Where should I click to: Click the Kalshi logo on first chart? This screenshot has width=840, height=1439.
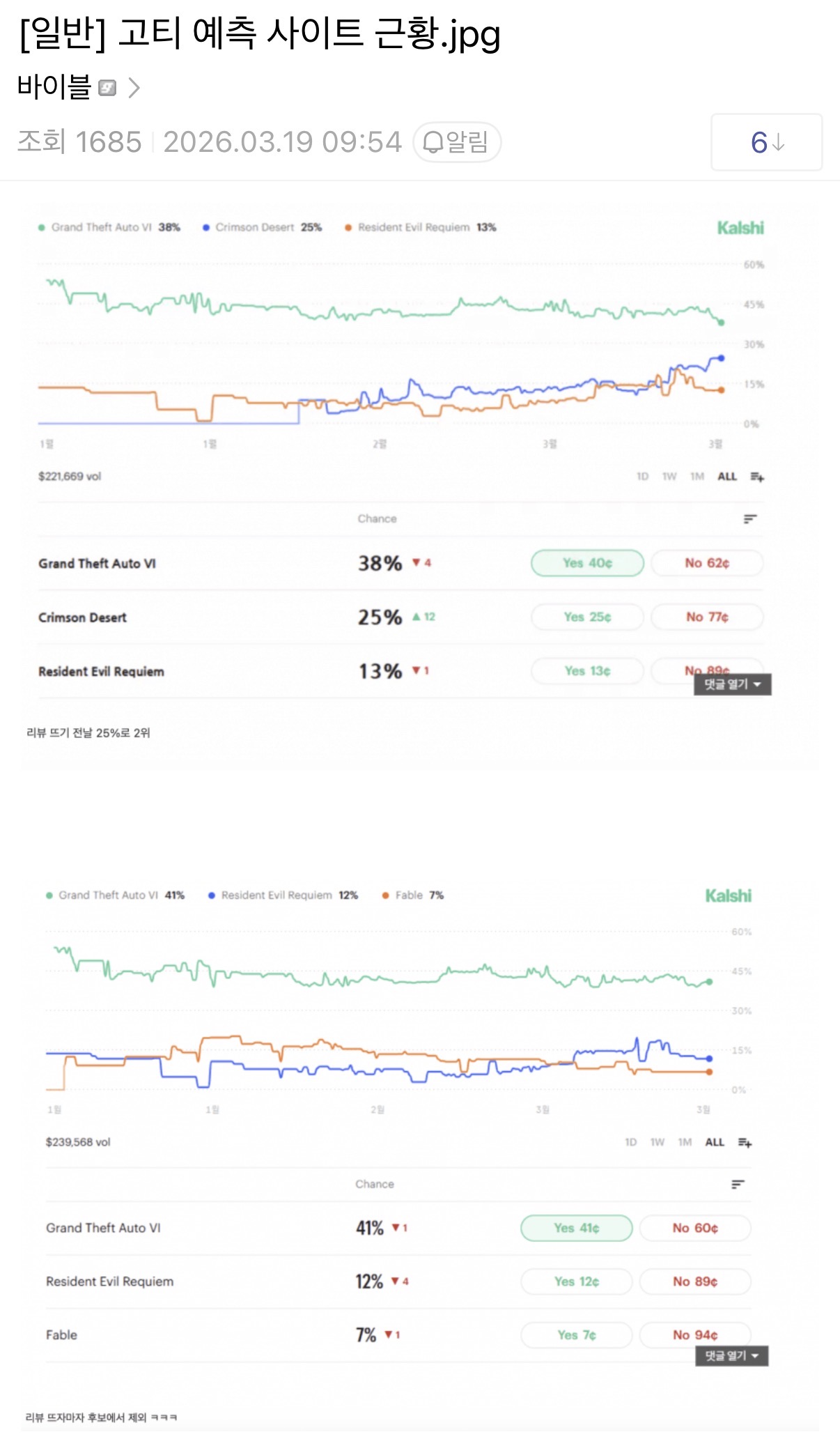tap(740, 228)
